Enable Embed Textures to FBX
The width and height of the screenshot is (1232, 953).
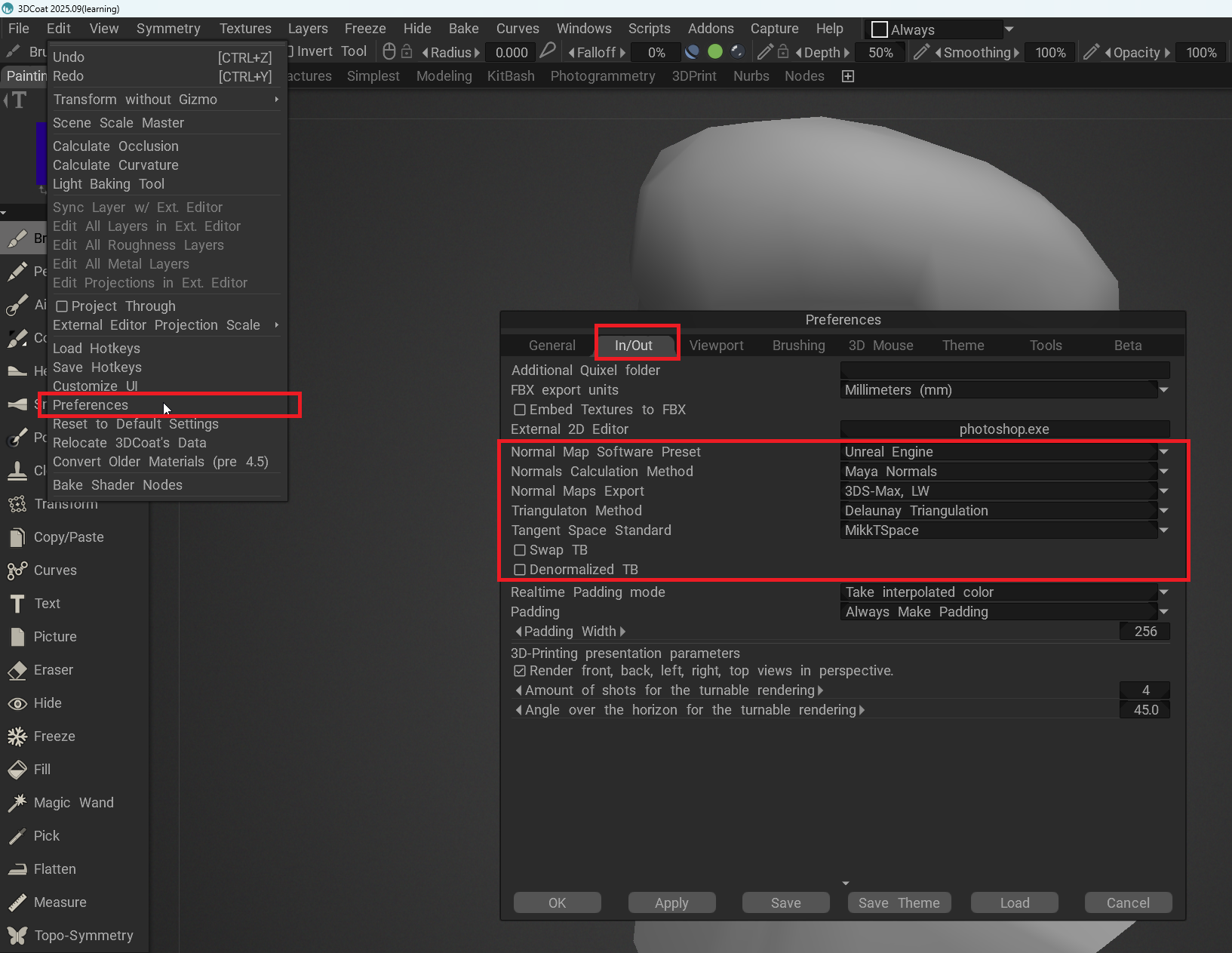click(520, 410)
